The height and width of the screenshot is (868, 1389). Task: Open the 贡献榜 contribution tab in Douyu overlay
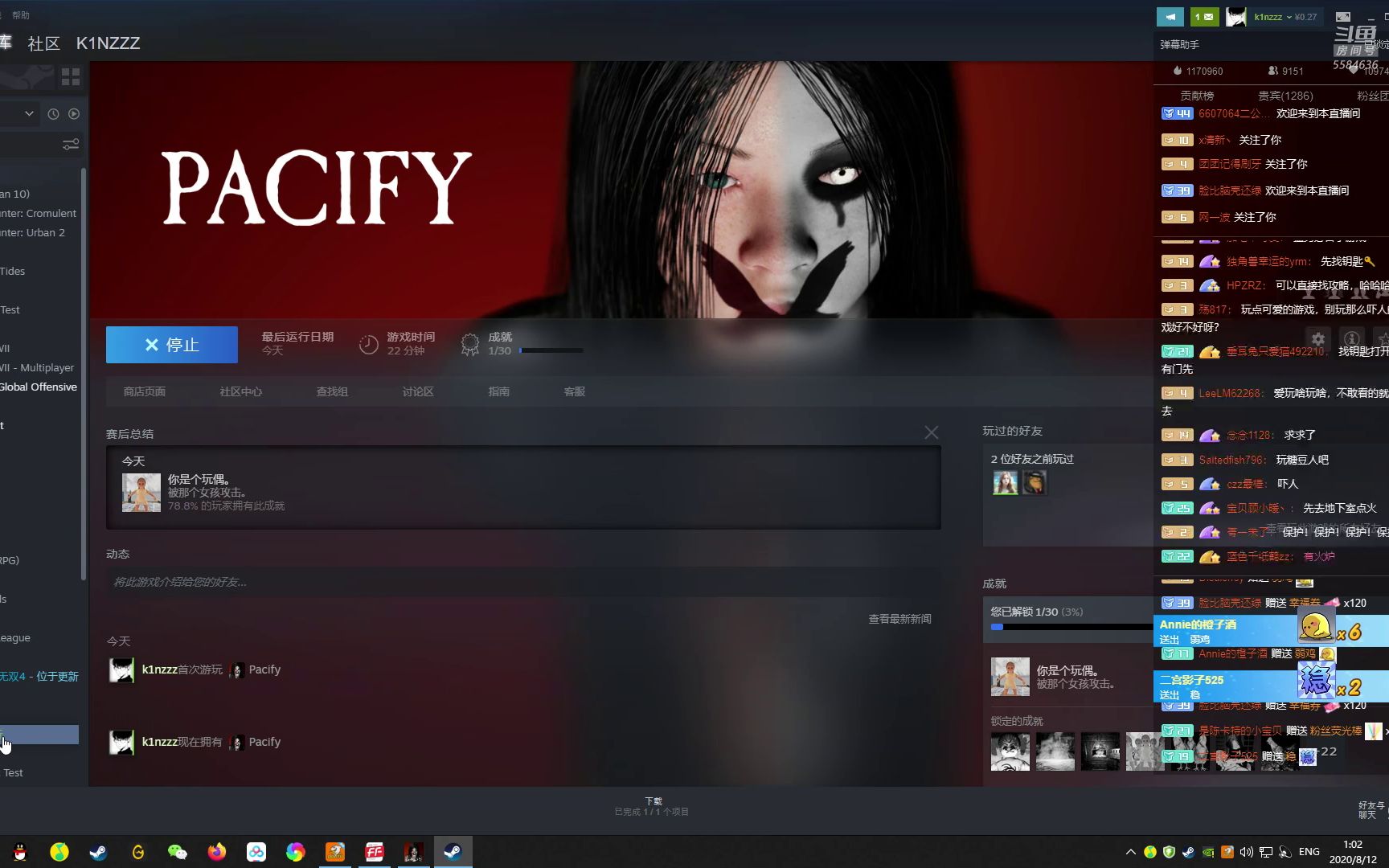pyautogui.click(x=1197, y=96)
